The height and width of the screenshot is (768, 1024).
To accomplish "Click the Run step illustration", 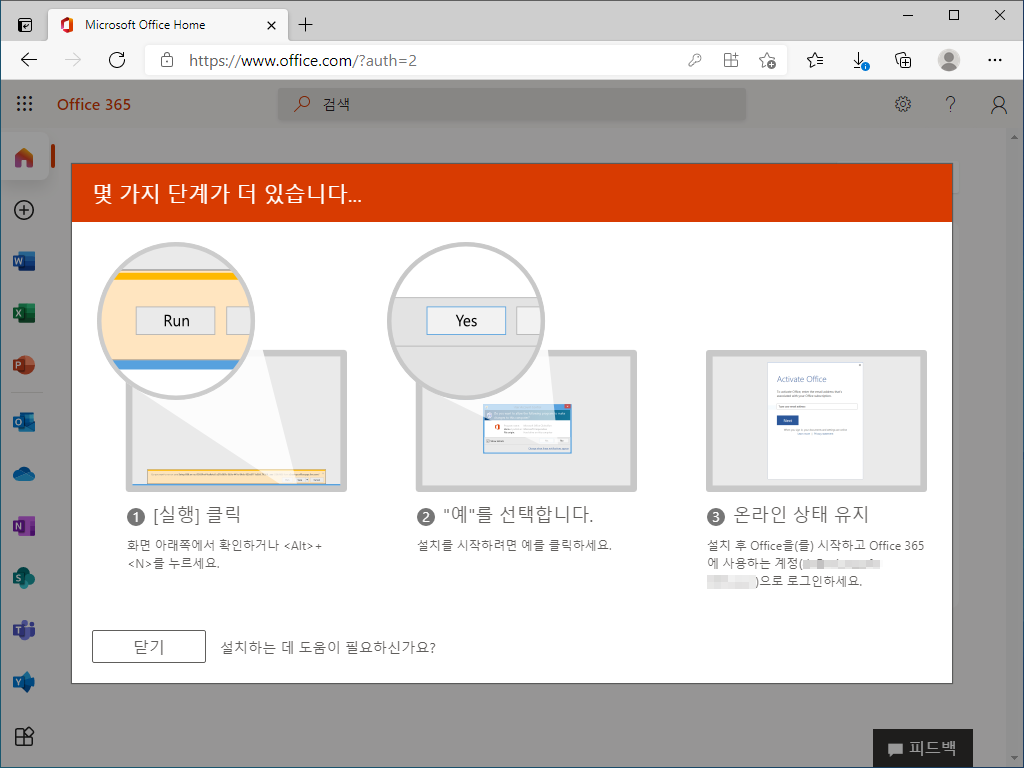I will click(223, 367).
